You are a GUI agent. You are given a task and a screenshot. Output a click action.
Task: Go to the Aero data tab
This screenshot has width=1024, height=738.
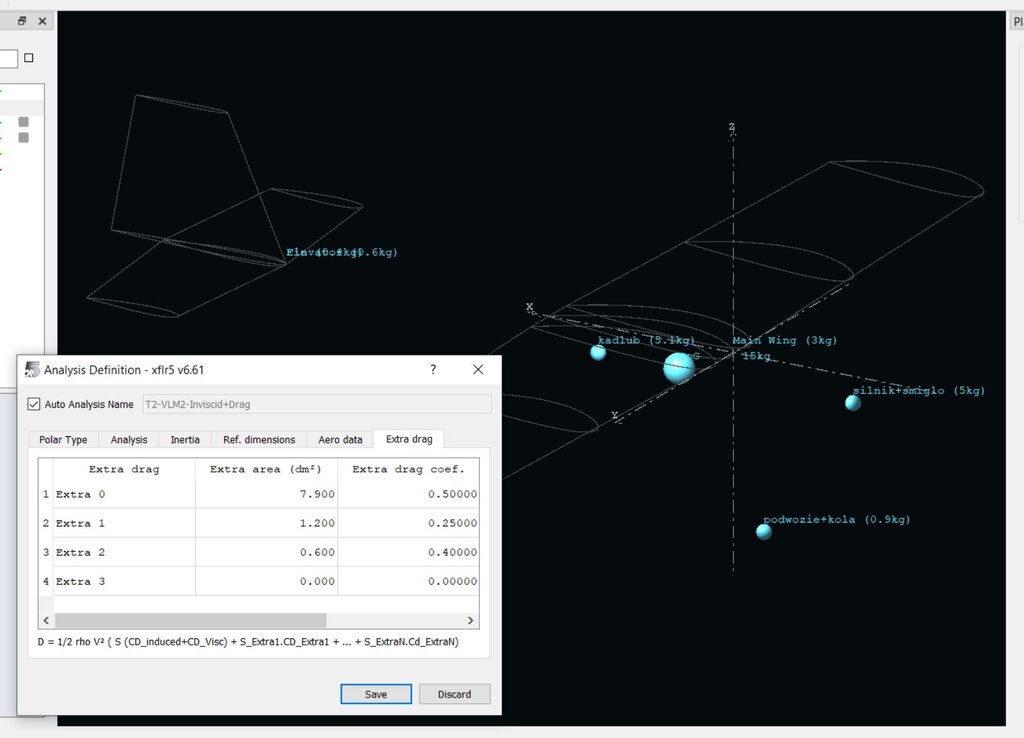tap(340, 439)
